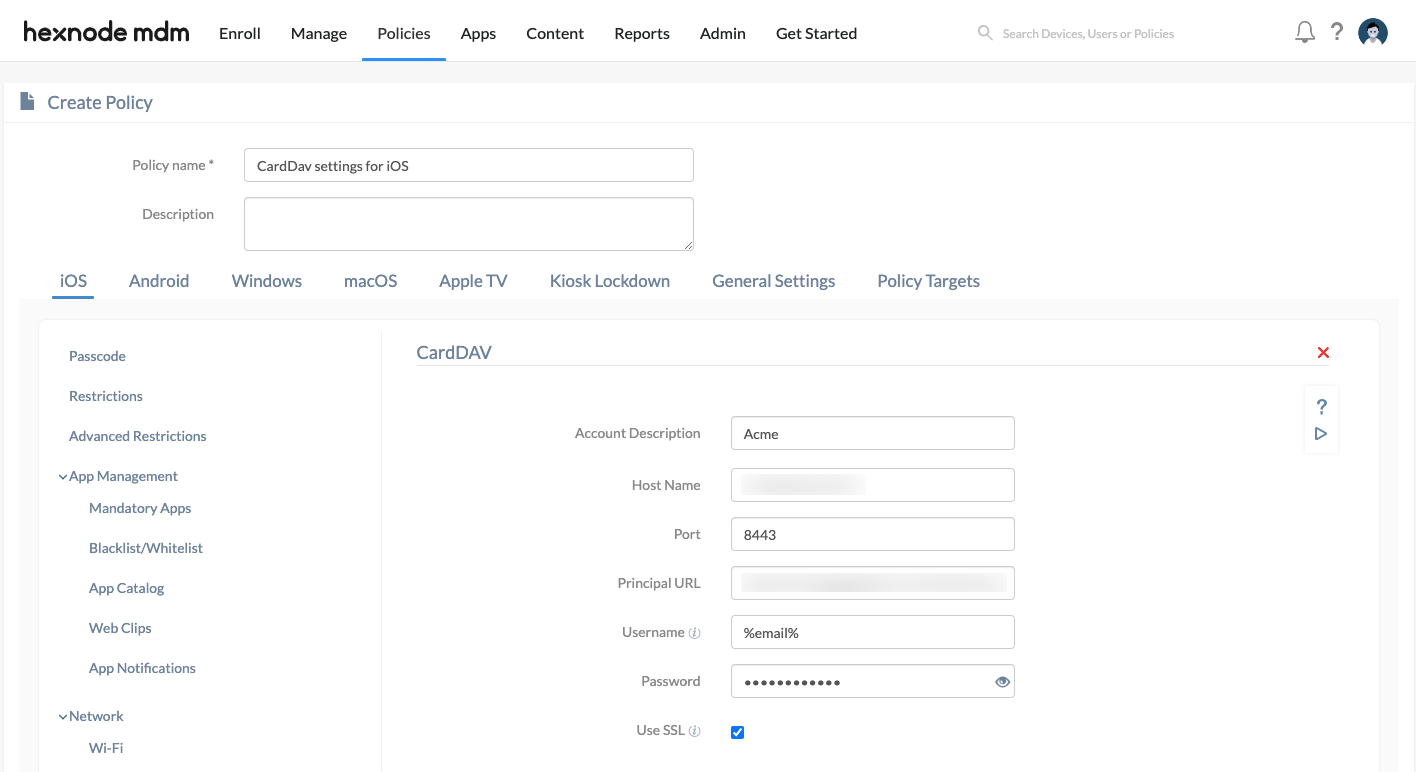Open the Apps menu
Image resolution: width=1416 pixels, height=772 pixels.
[x=478, y=33]
